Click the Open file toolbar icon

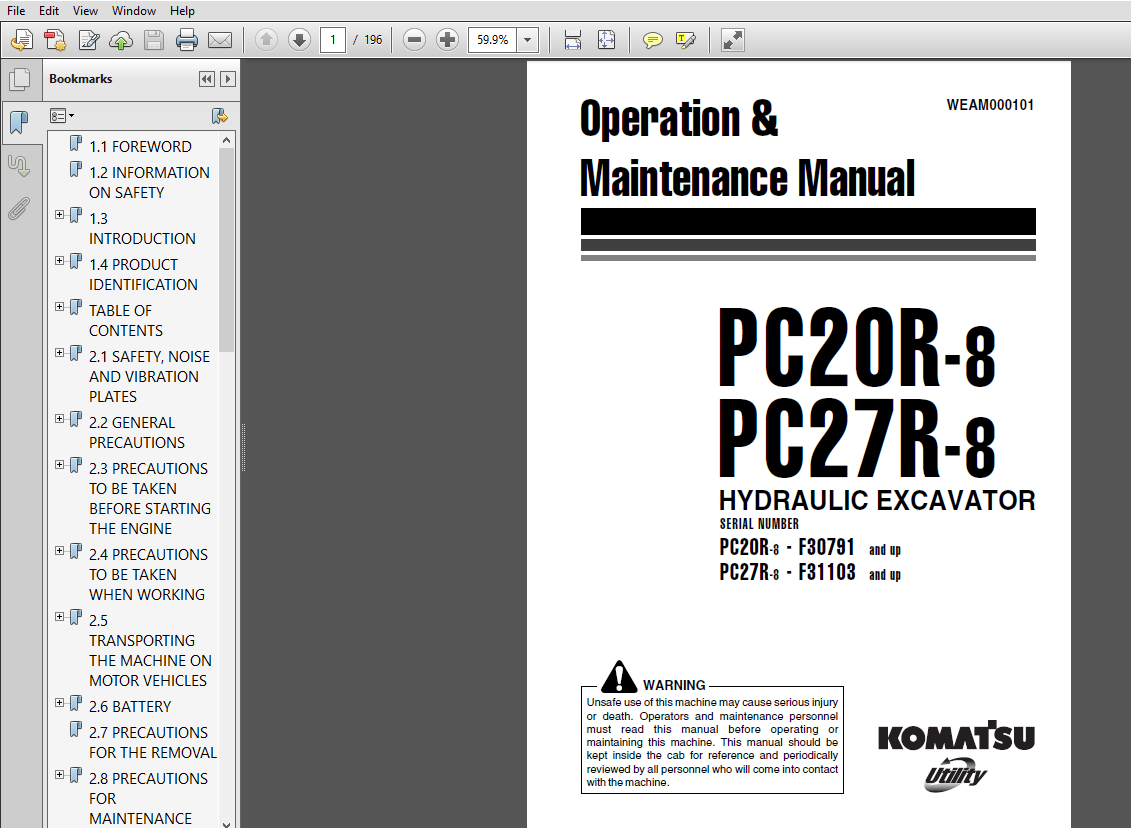click(22, 40)
